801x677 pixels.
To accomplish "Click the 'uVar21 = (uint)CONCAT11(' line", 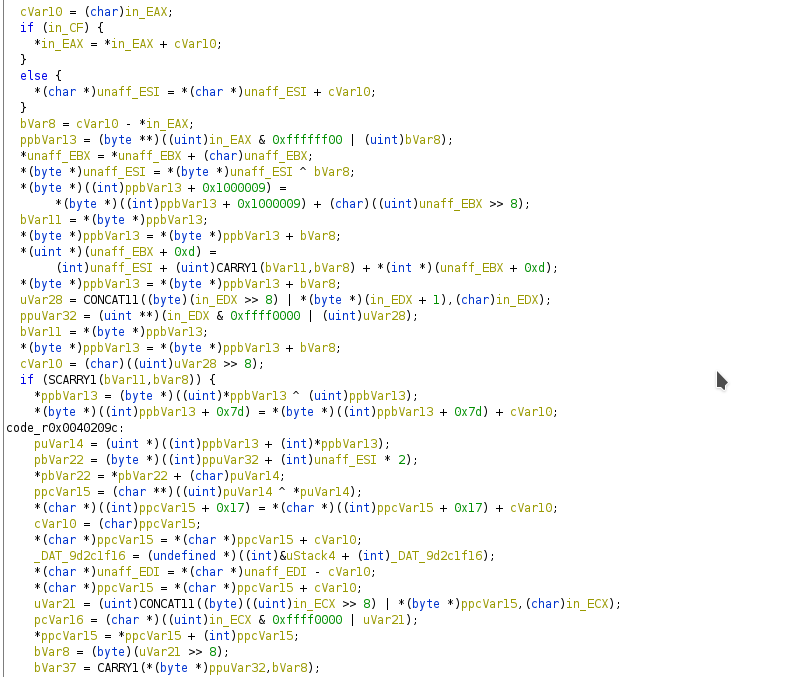I will 327,604.
